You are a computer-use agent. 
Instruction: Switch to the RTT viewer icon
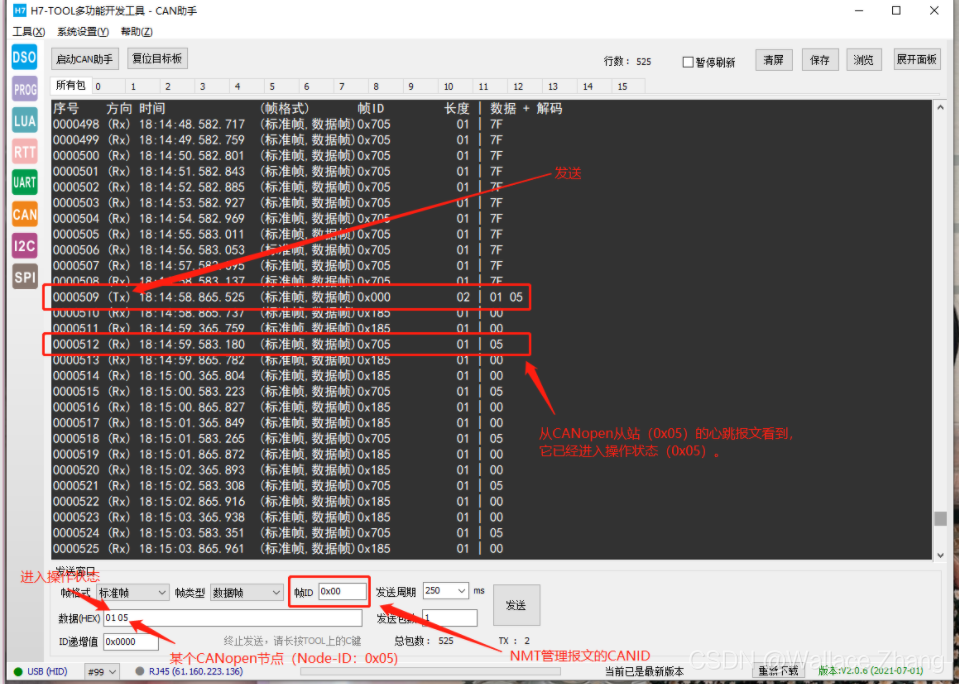point(24,152)
